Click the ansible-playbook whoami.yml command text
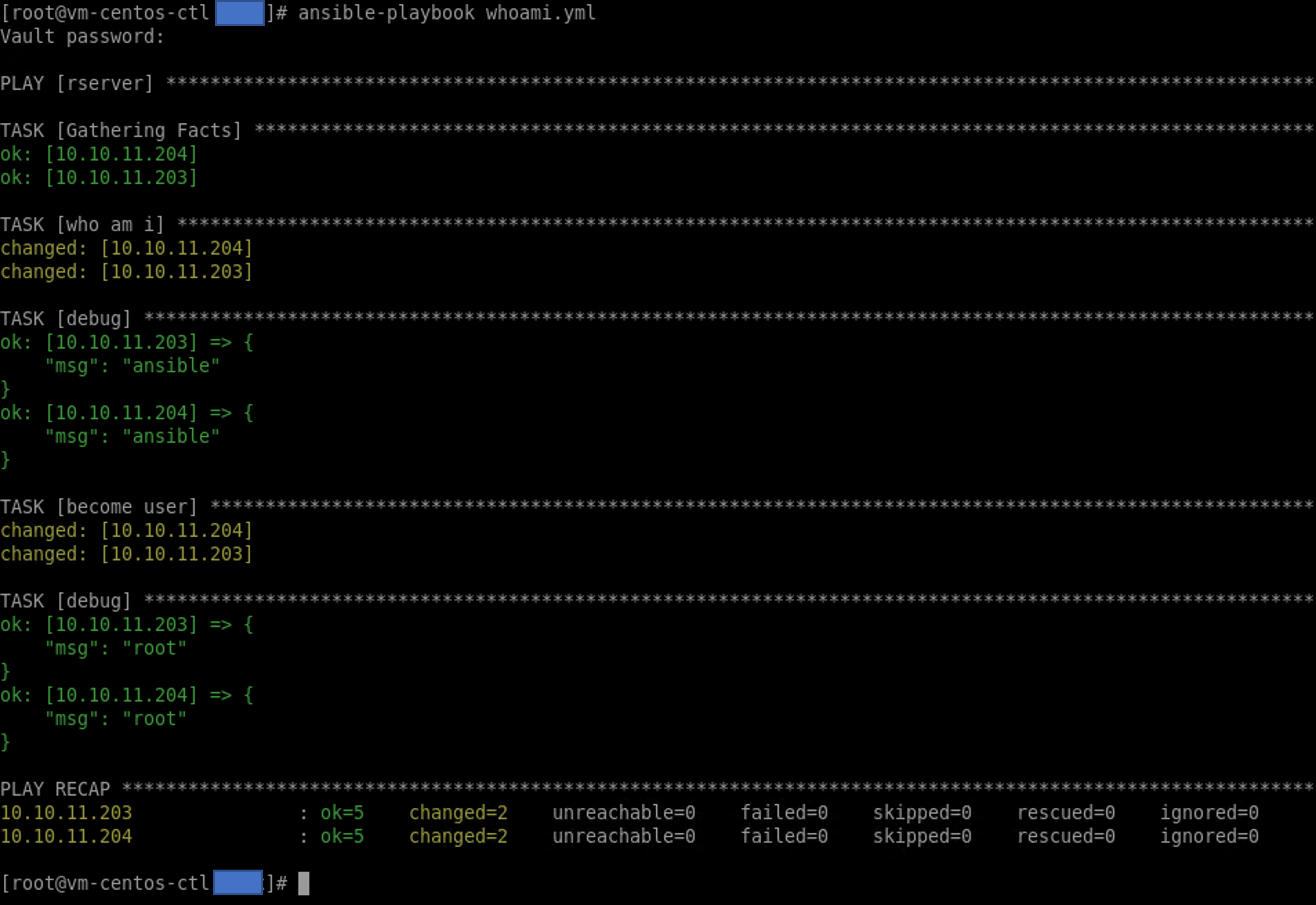The image size is (1316, 905). tap(446, 12)
